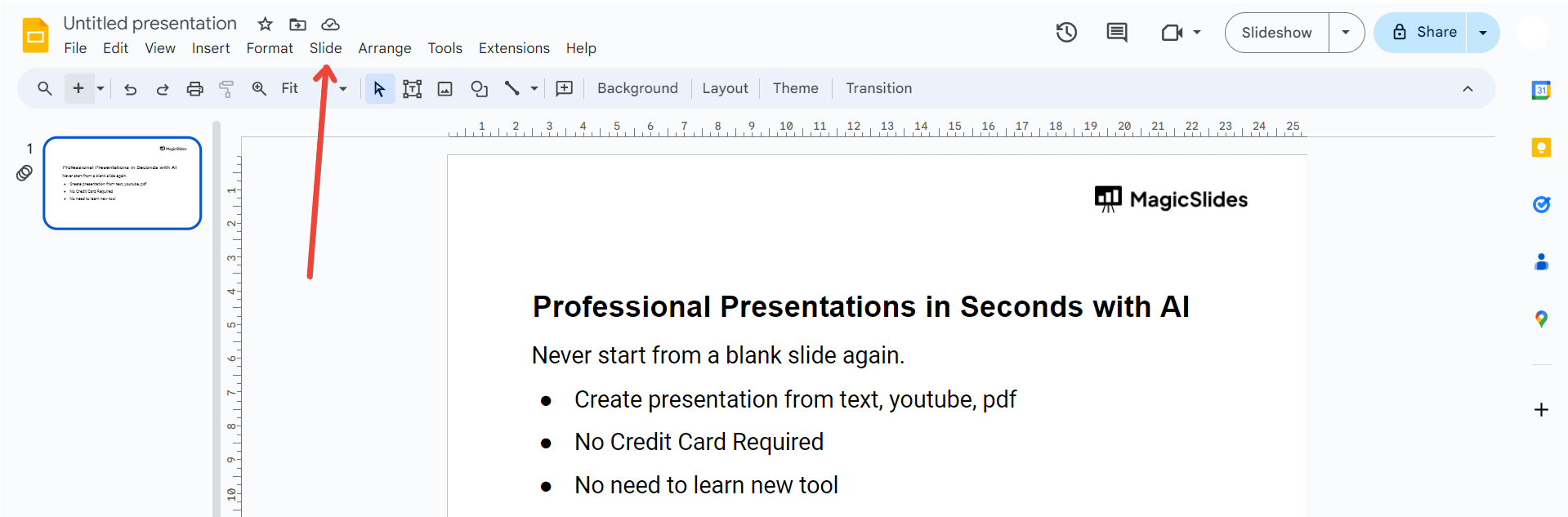This screenshot has height=517, width=1568.
Task: Select the shape tool icon
Action: [480, 89]
